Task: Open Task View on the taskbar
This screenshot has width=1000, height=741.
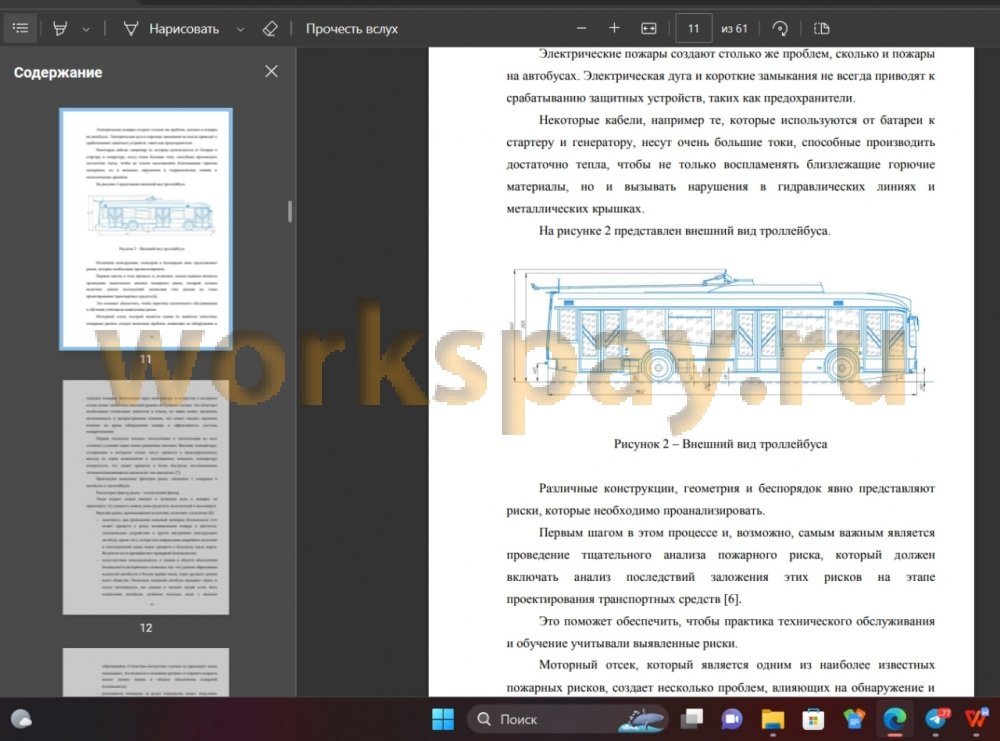Action: (691, 719)
